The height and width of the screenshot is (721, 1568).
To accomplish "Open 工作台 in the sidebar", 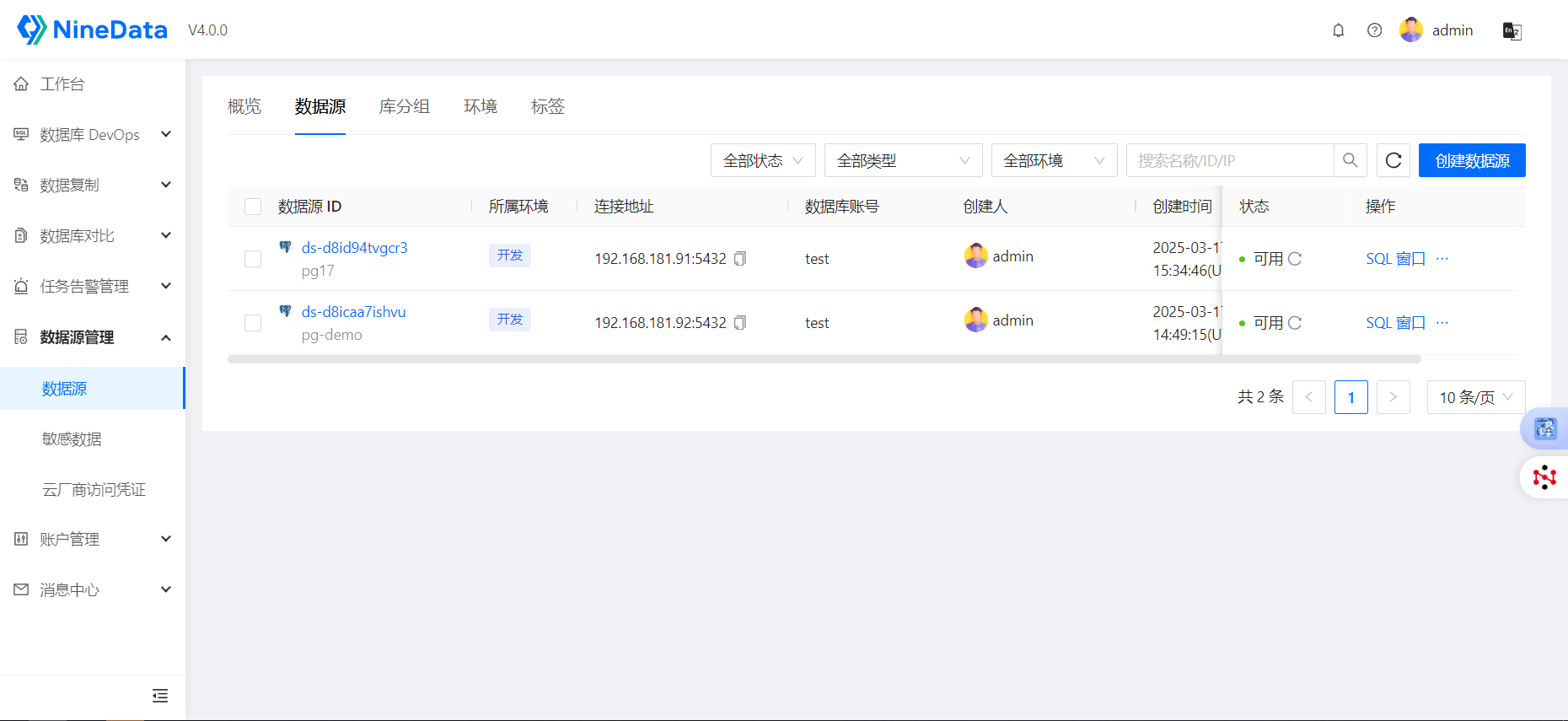I will [93, 84].
